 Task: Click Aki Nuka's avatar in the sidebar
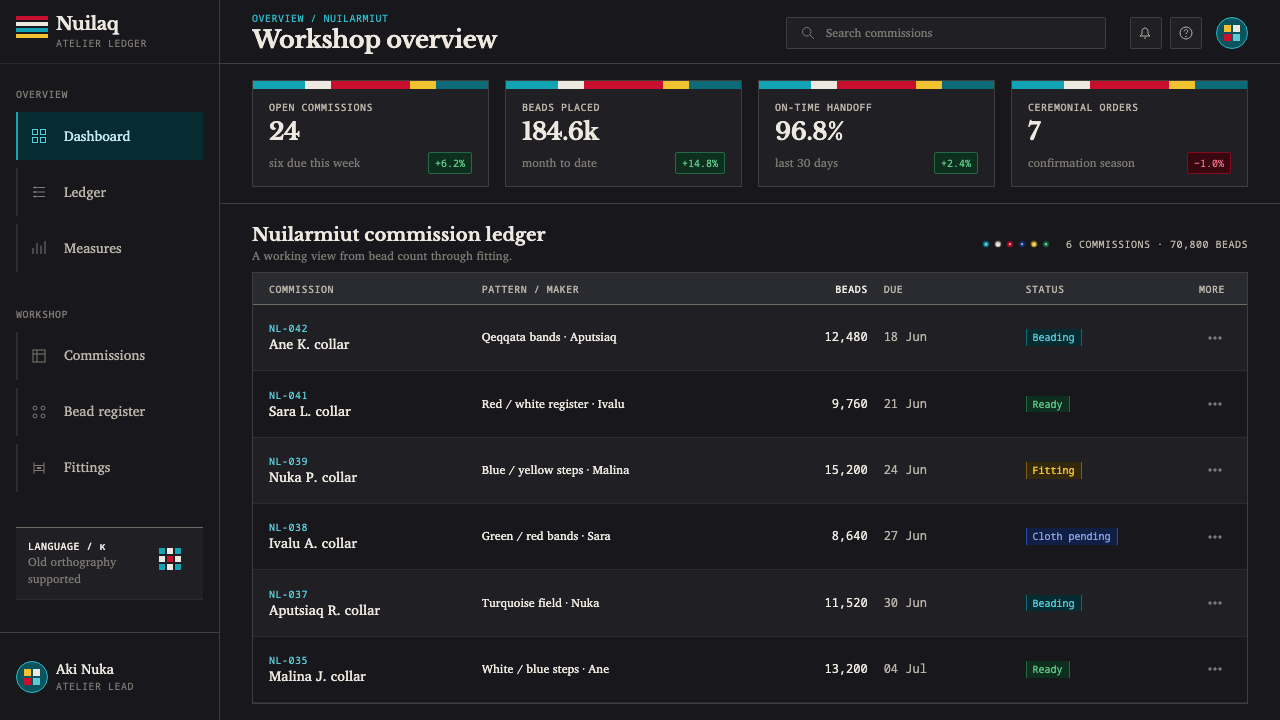click(x=32, y=677)
